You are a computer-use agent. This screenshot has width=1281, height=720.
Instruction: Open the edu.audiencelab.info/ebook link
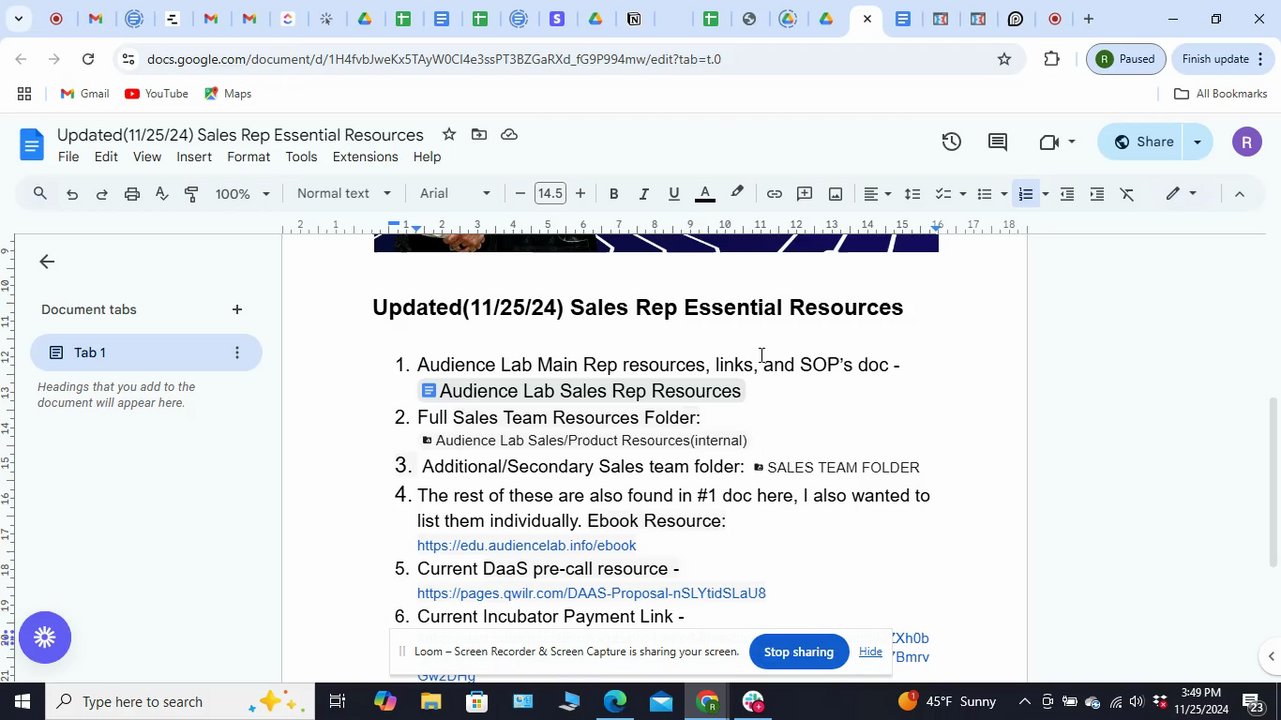point(526,546)
